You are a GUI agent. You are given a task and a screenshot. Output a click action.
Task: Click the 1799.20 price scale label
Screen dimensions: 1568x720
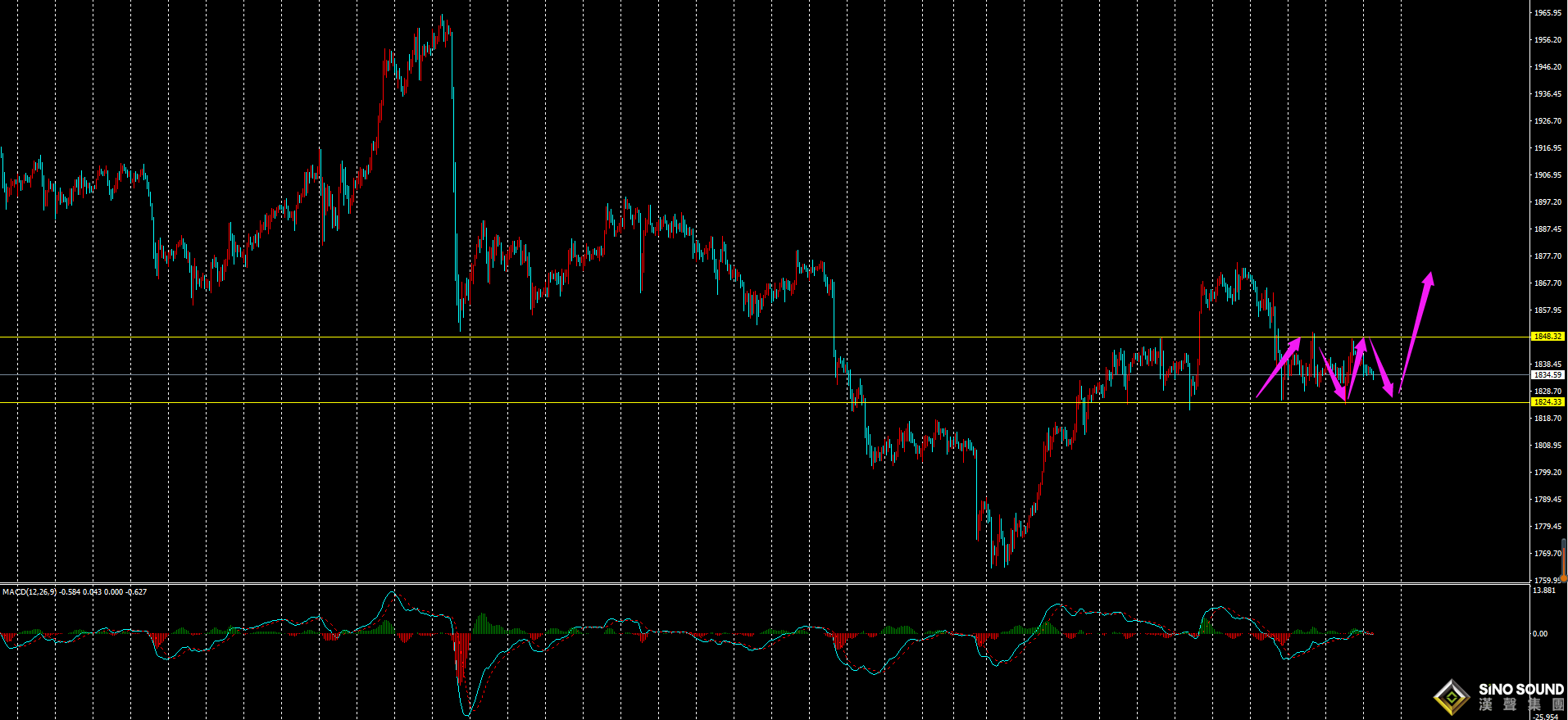coord(1548,473)
